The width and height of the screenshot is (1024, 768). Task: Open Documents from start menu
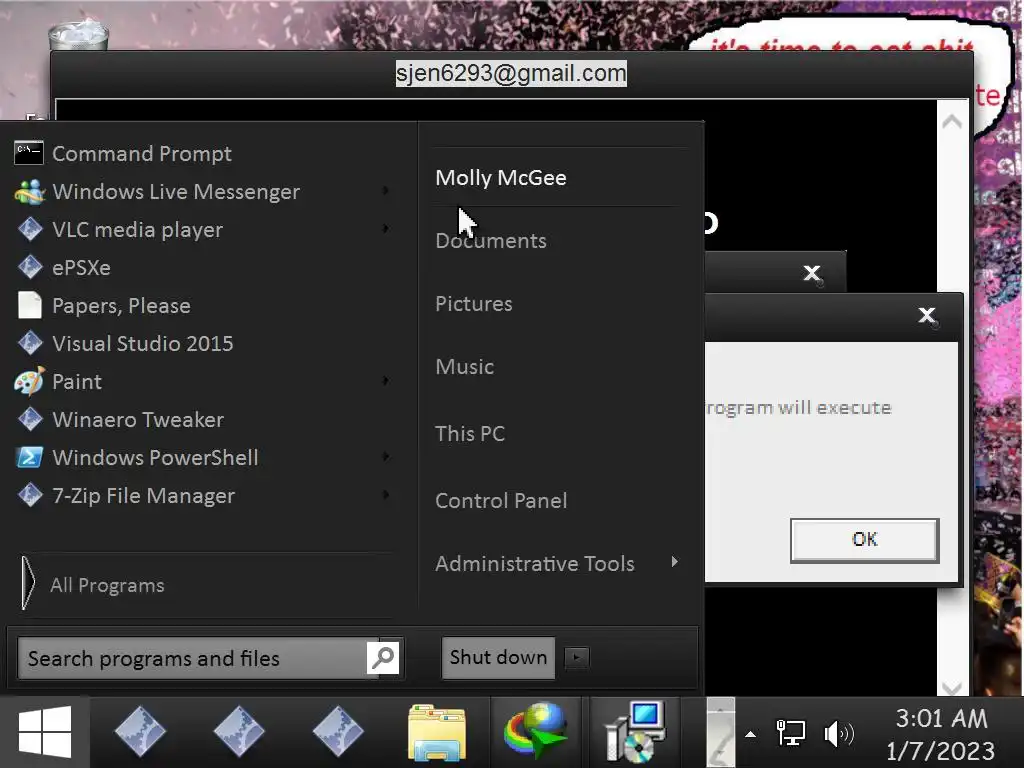(x=490, y=241)
